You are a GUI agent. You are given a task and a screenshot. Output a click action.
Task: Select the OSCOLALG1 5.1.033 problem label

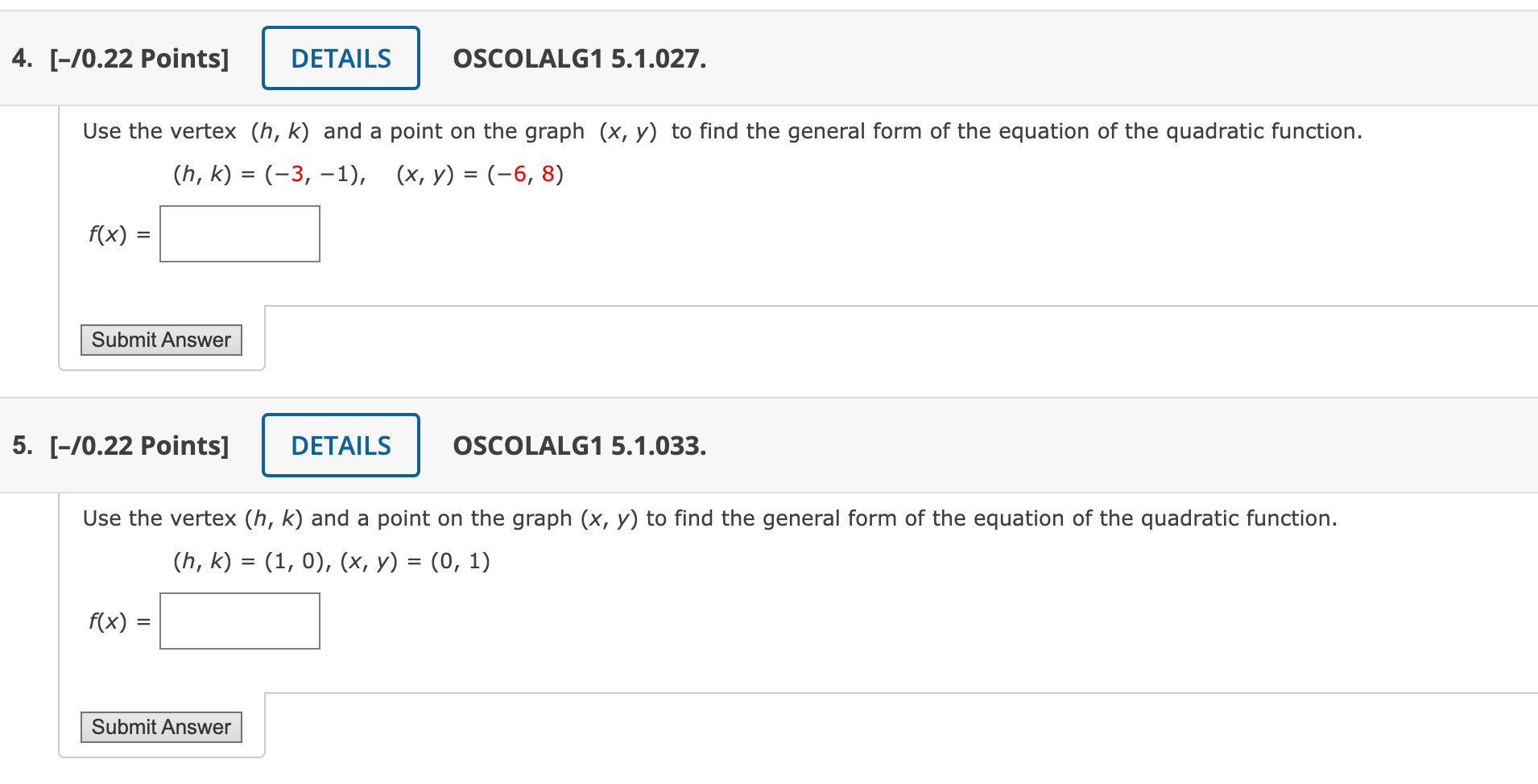(578, 446)
